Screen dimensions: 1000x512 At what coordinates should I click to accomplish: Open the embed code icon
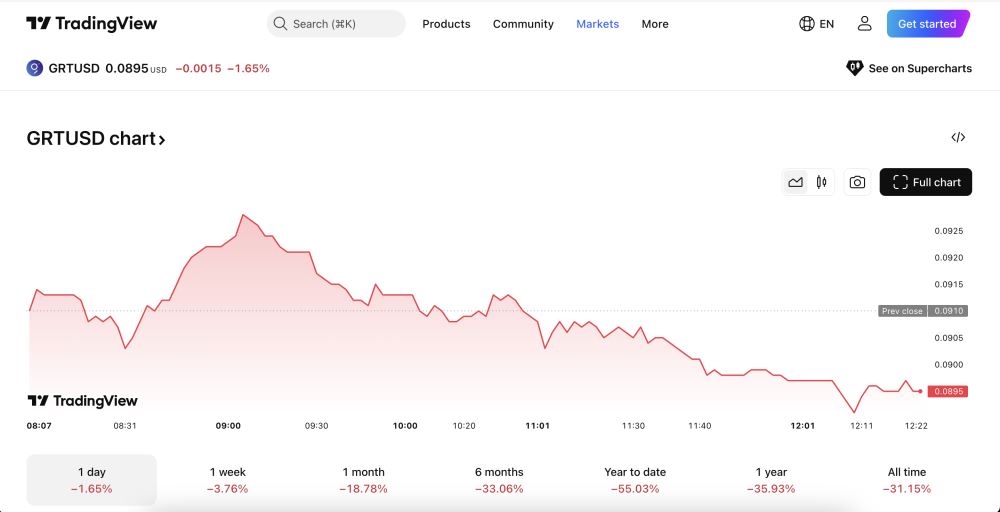tap(958, 137)
